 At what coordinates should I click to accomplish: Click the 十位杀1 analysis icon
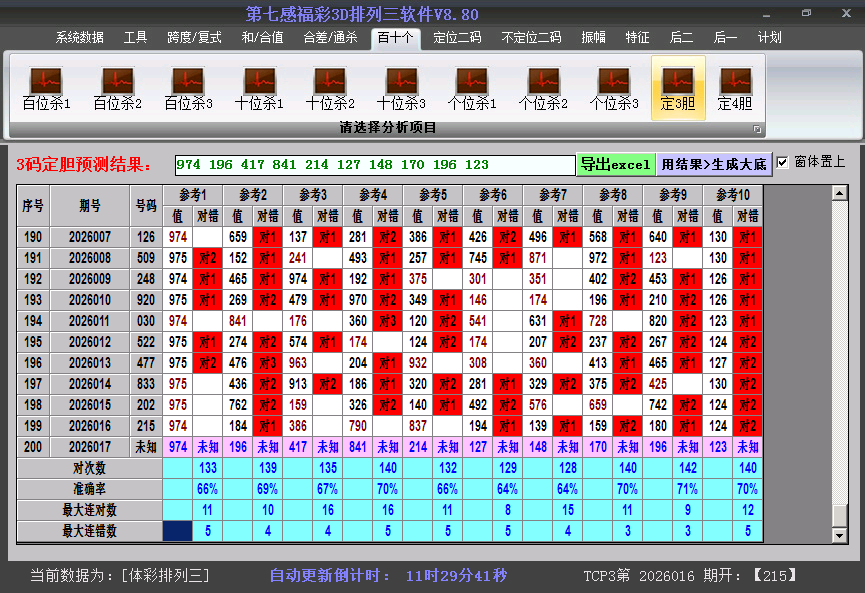click(259, 88)
